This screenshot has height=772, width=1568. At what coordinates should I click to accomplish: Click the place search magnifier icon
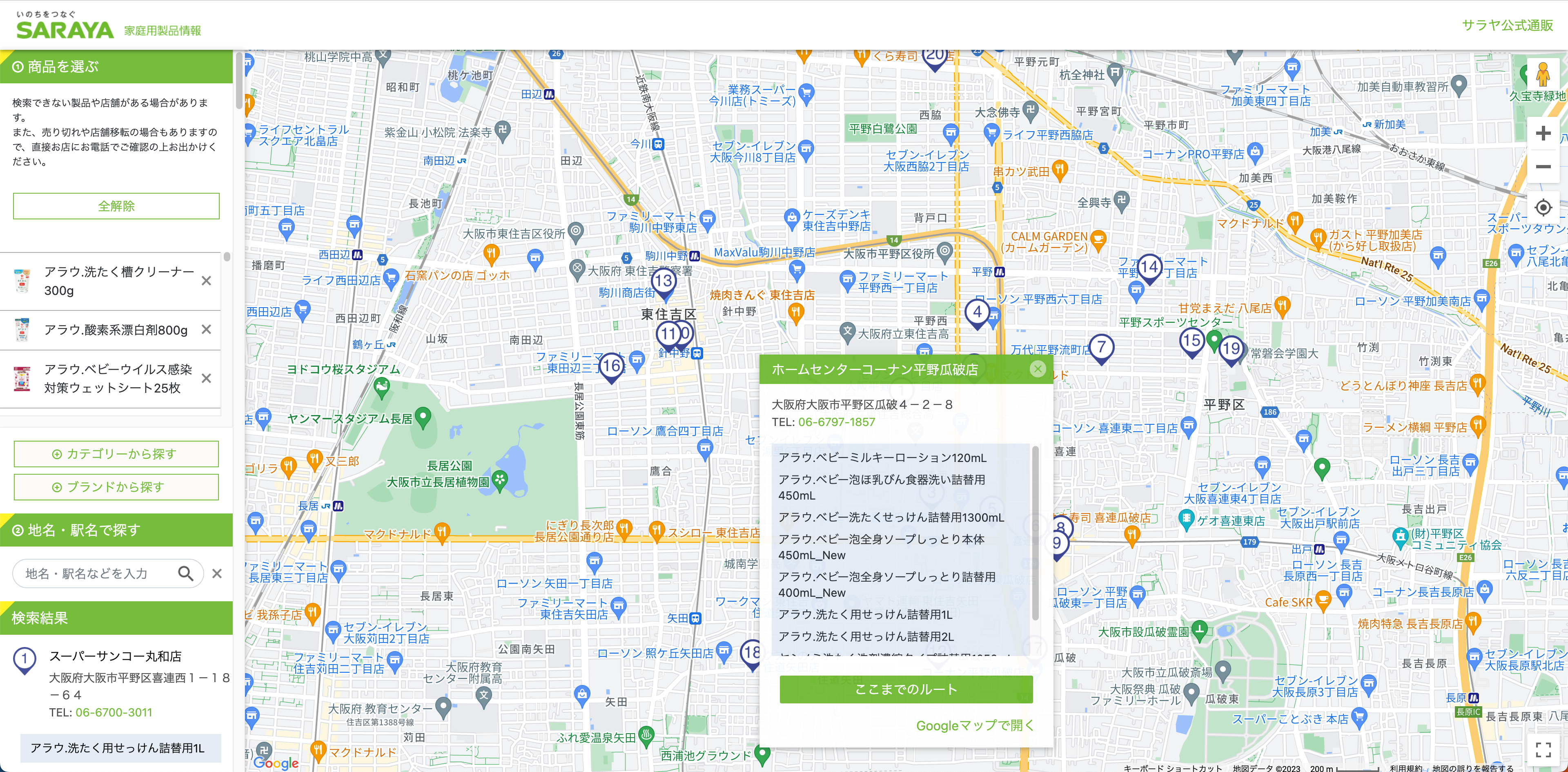186,573
